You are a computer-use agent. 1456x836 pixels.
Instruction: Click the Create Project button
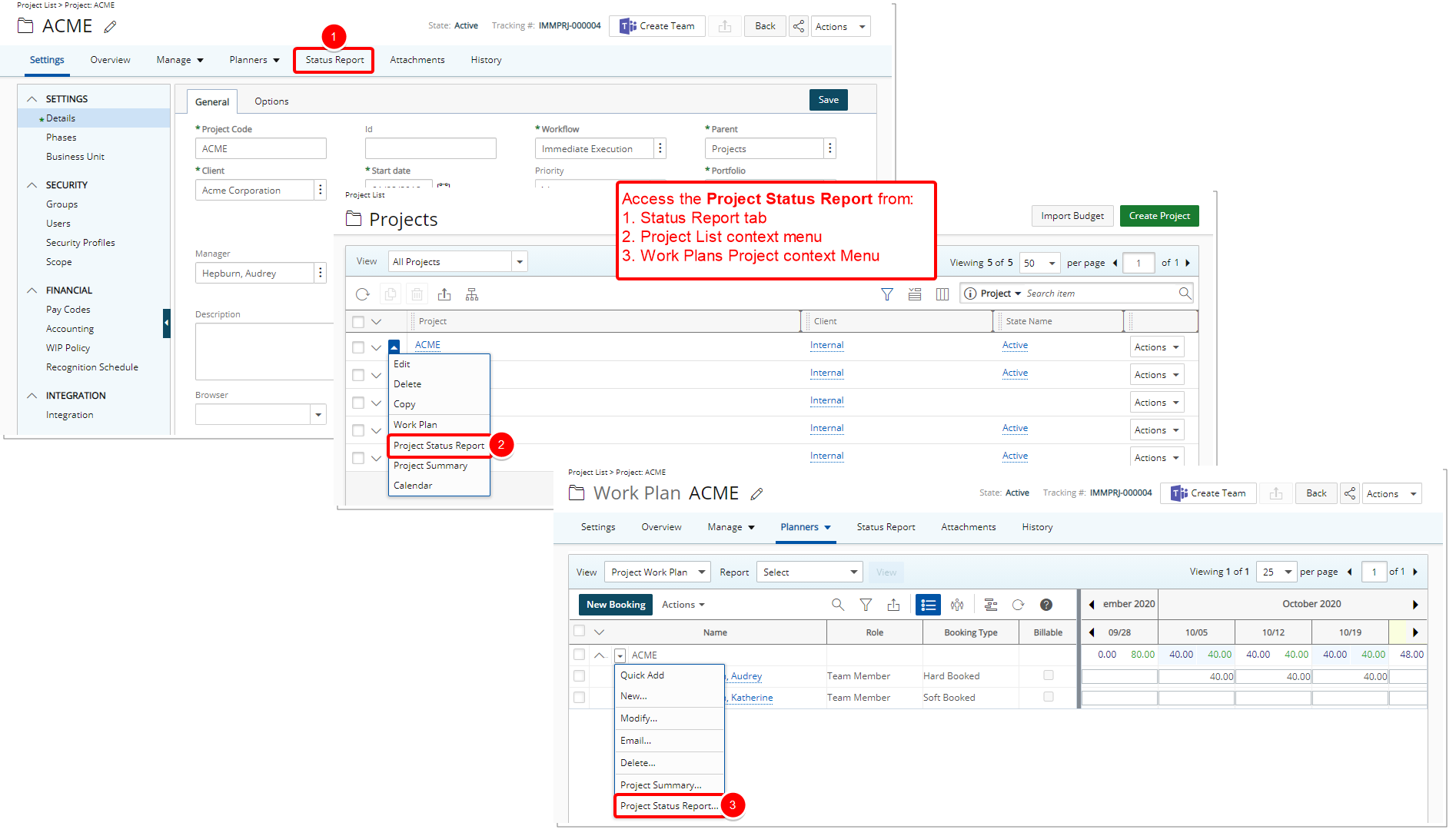pos(1159,216)
